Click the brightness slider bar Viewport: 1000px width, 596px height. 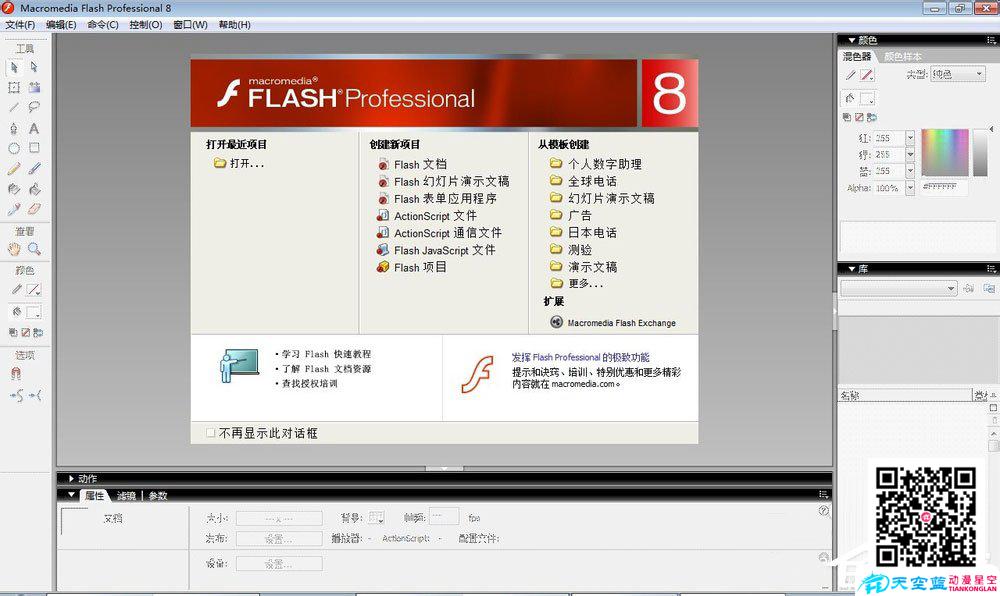[x=980, y=152]
